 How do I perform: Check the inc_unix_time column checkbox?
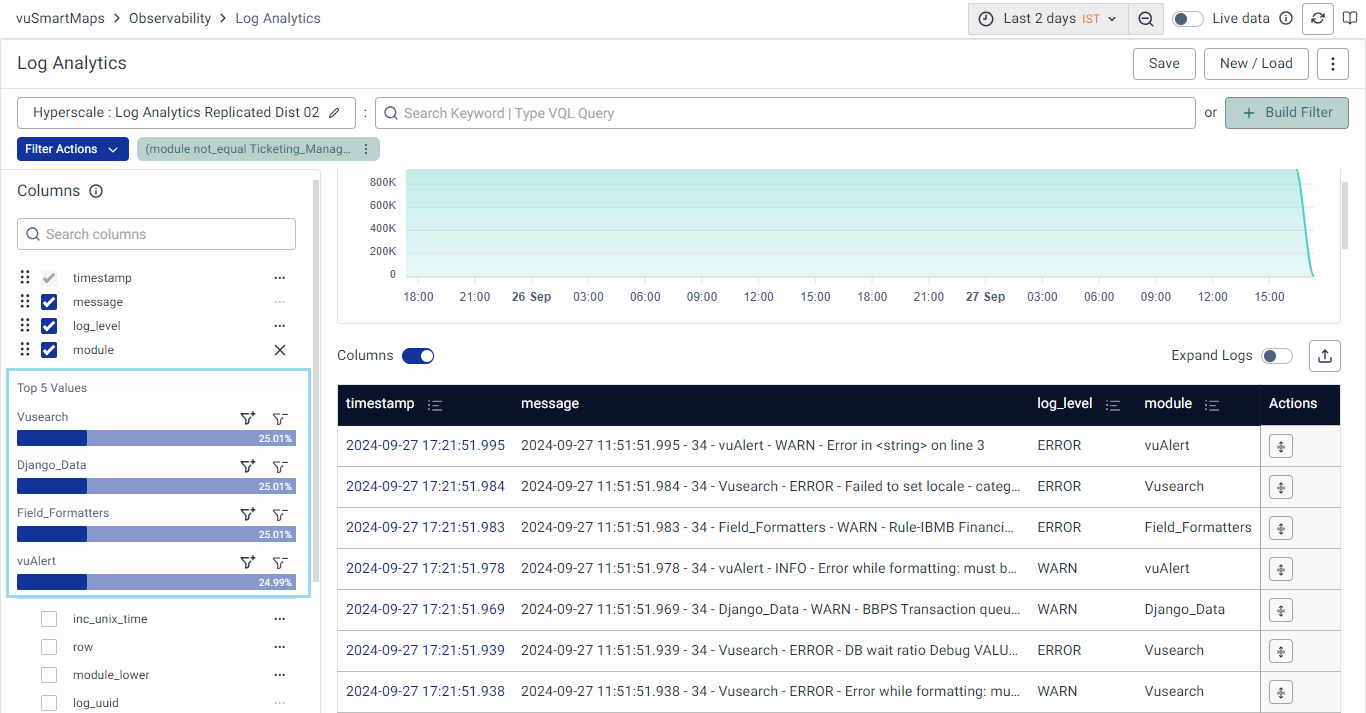48,618
